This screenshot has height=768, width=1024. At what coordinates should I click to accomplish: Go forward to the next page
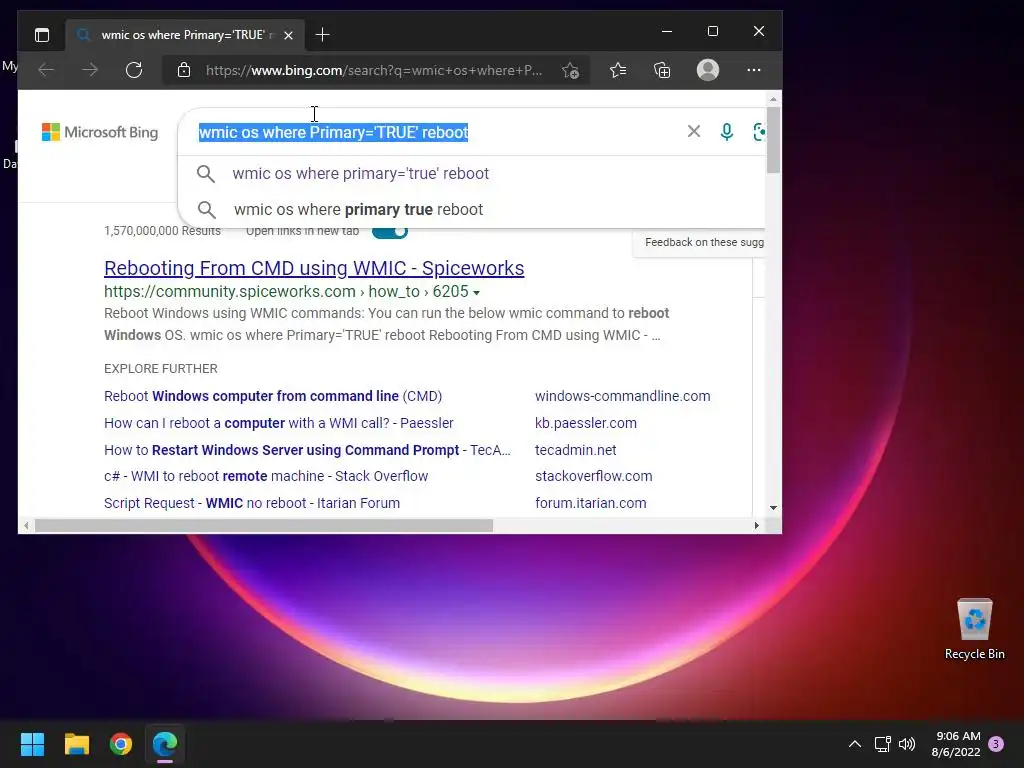point(90,70)
